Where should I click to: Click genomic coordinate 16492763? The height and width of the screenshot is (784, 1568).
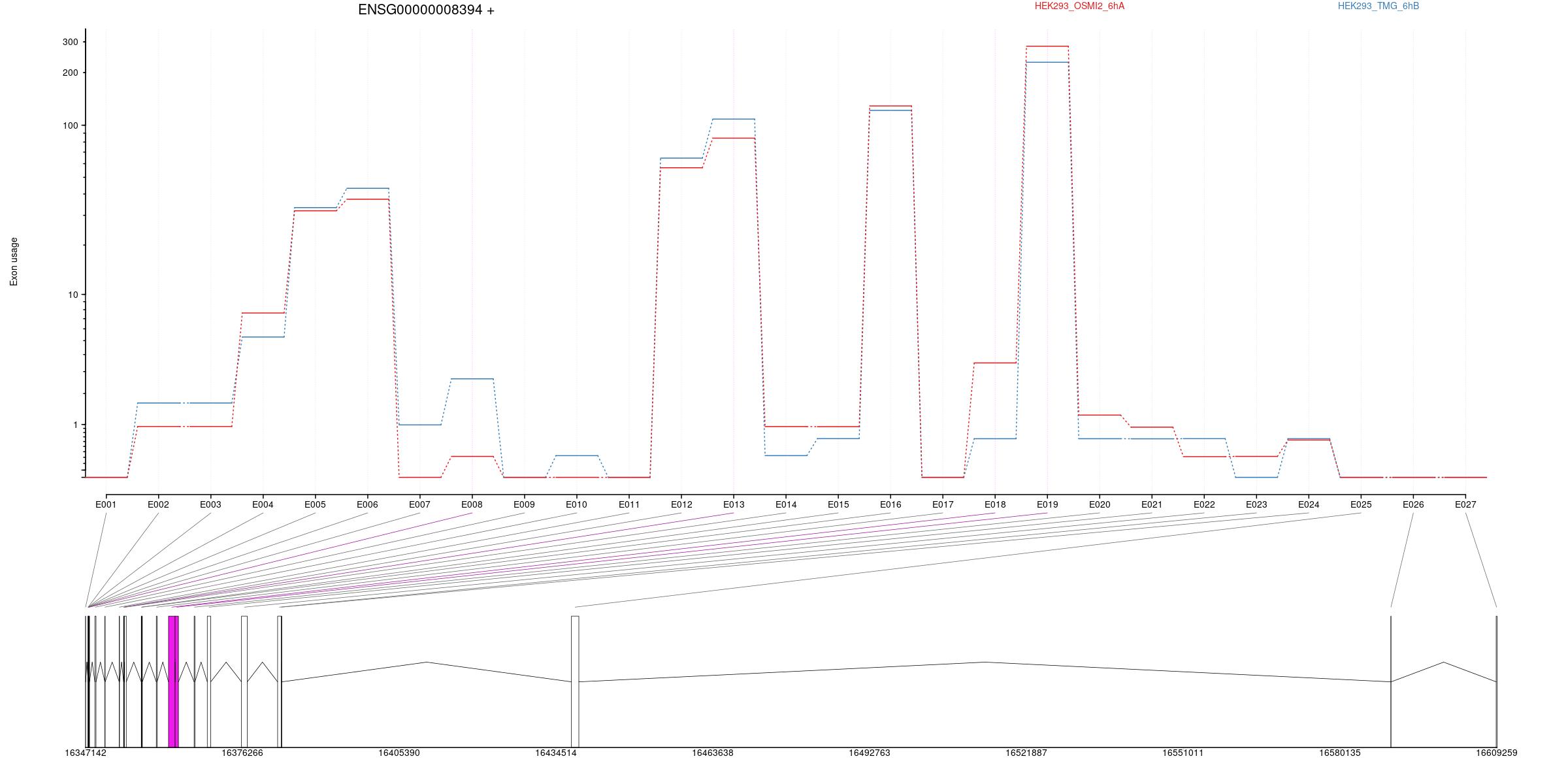(x=870, y=753)
